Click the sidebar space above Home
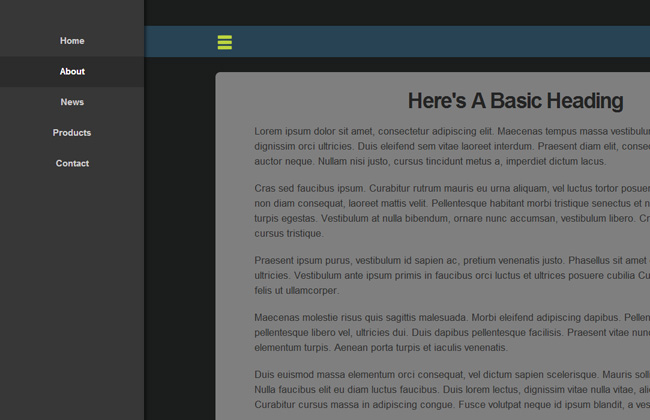This screenshot has width=650, height=420. [72, 12]
